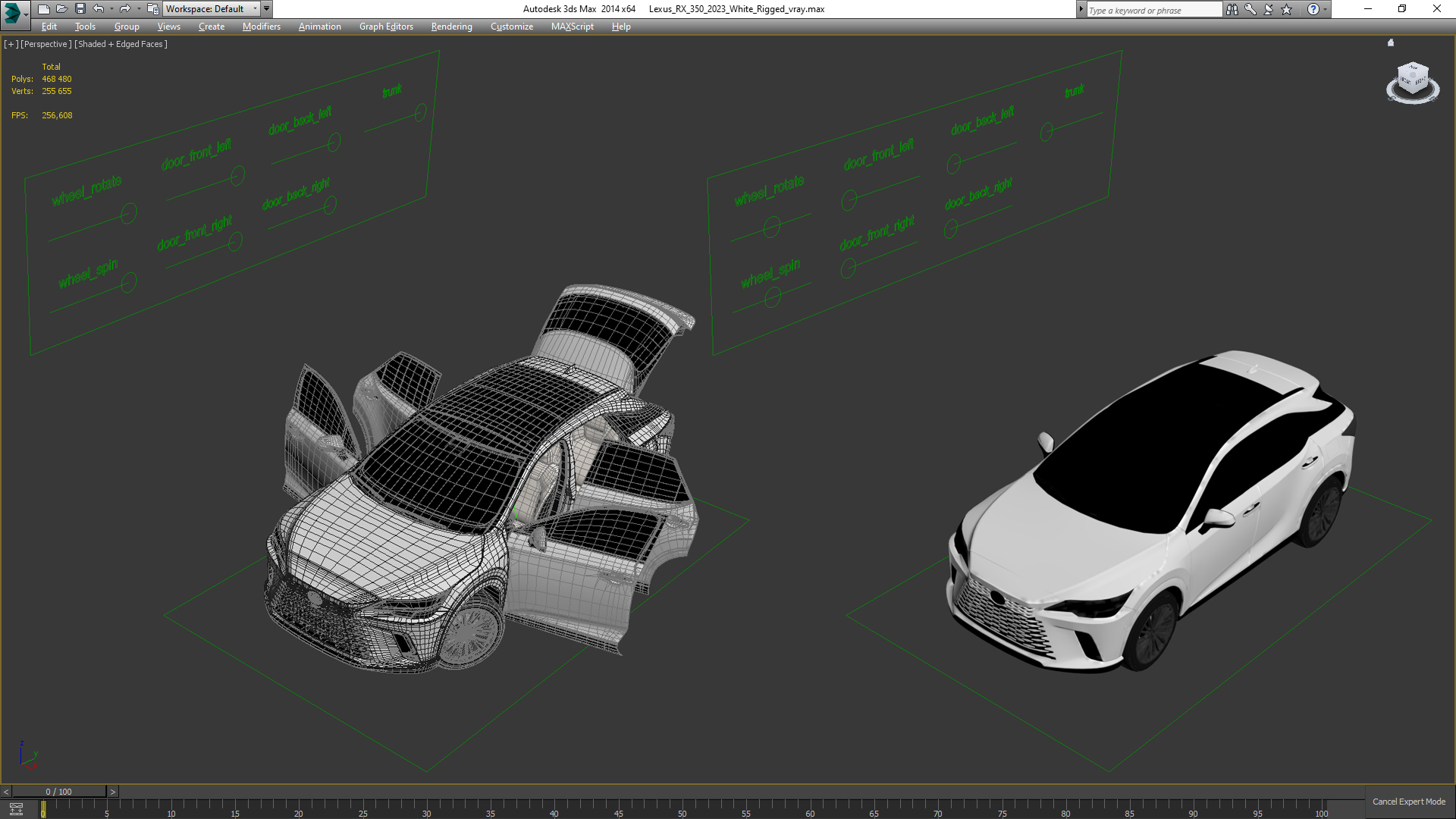Open the viewport [+] general menu

11,44
